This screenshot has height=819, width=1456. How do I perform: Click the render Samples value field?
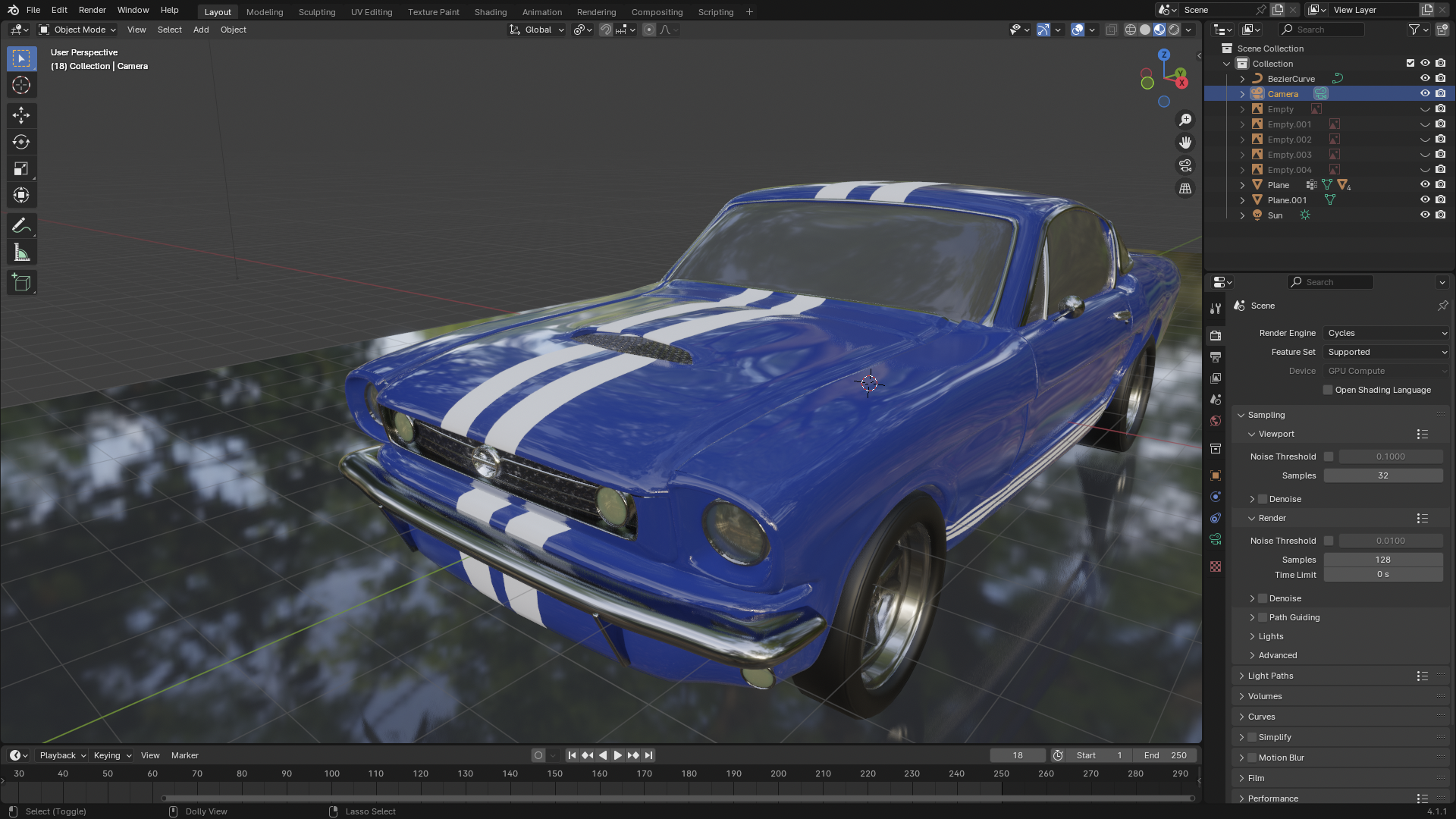click(1382, 560)
